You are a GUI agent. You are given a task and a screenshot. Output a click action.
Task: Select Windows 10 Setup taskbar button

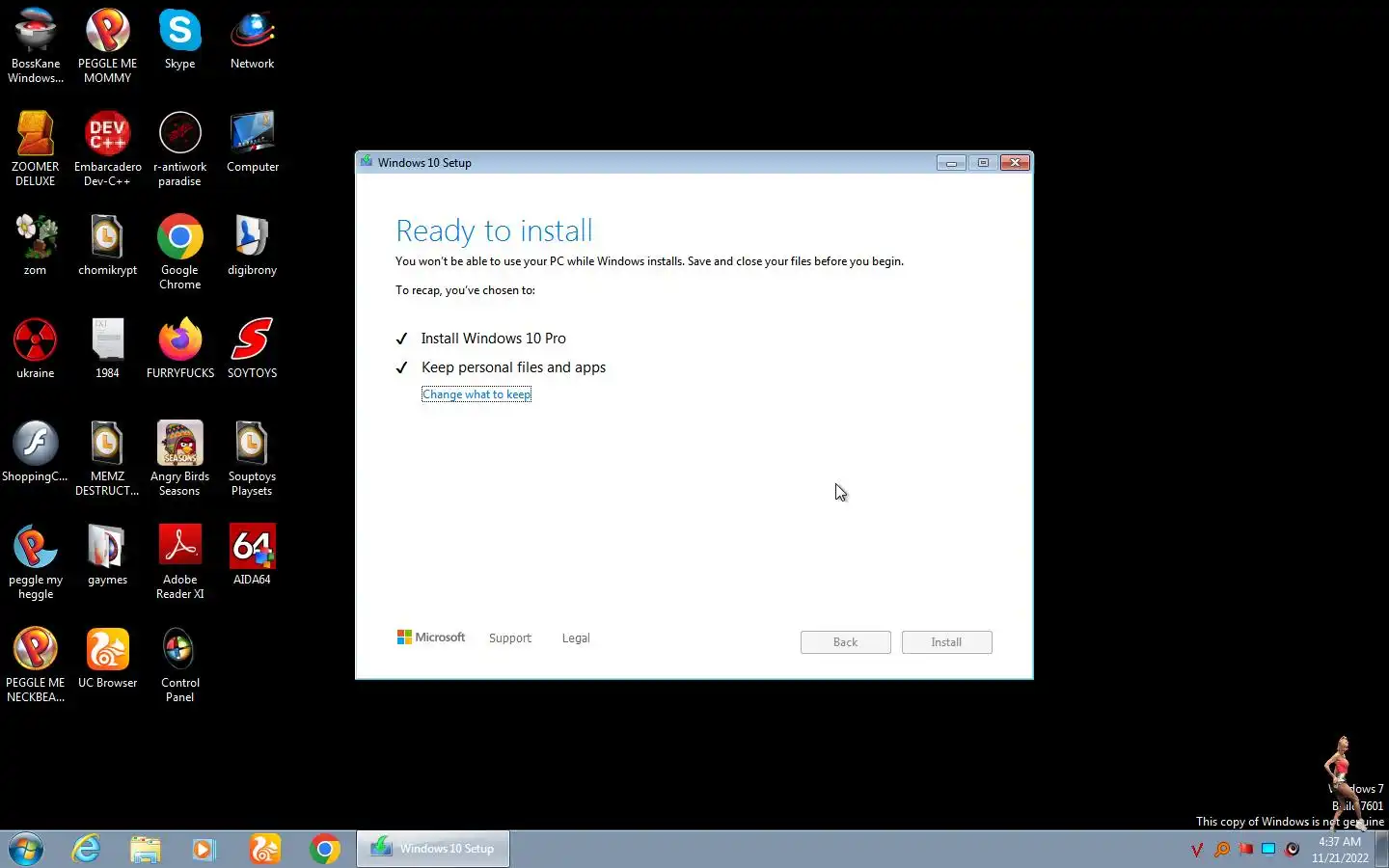433,849
